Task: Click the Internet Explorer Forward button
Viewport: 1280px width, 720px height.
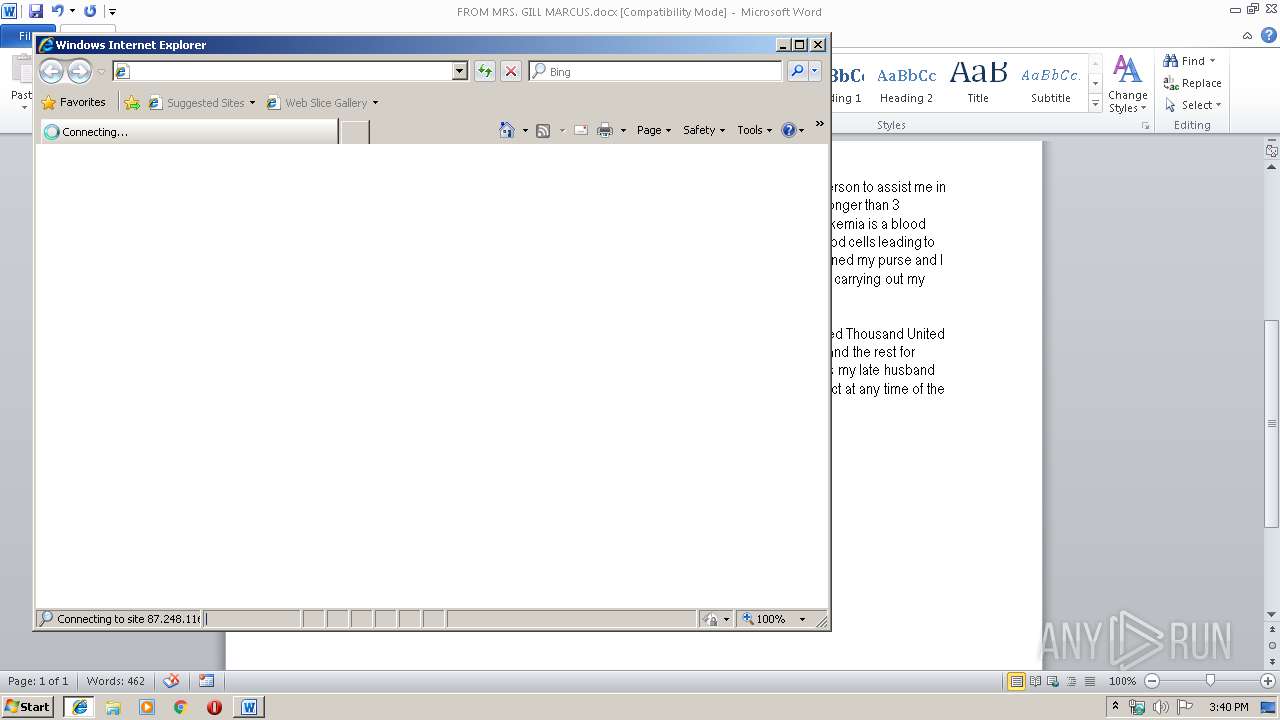Action: pos(79,71)
